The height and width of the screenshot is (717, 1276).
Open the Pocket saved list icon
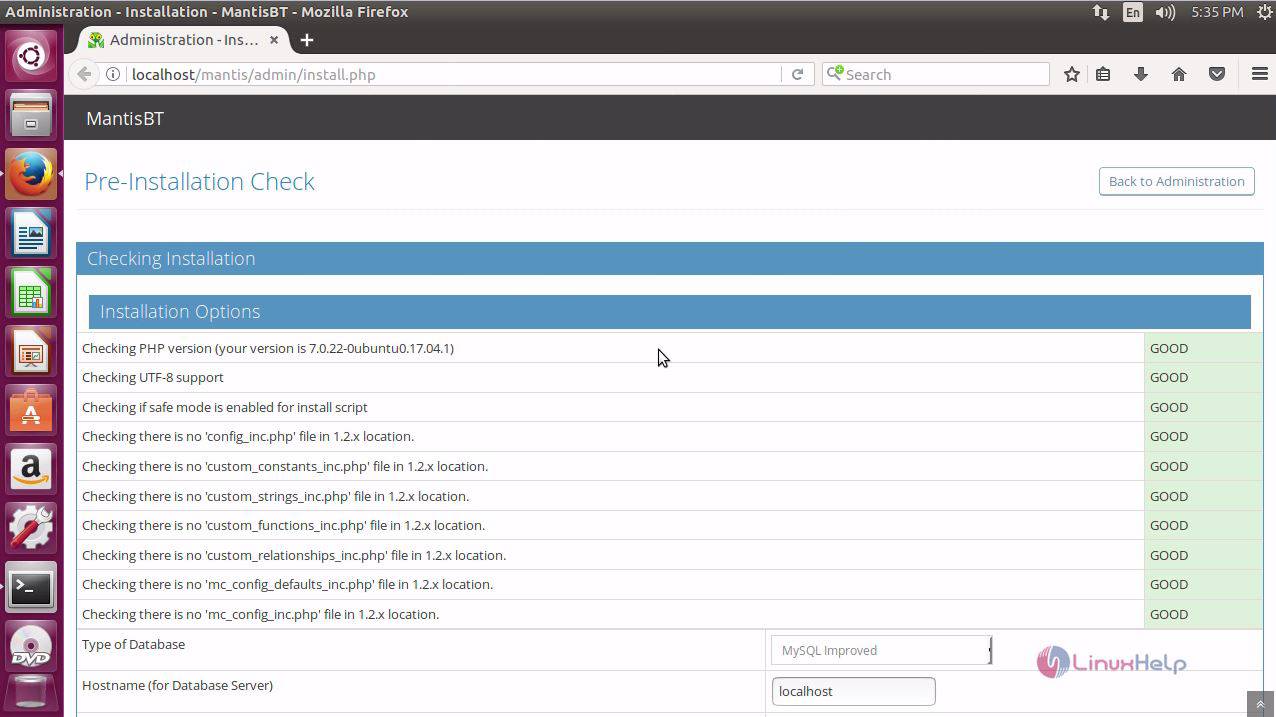tap(1217, 74)
